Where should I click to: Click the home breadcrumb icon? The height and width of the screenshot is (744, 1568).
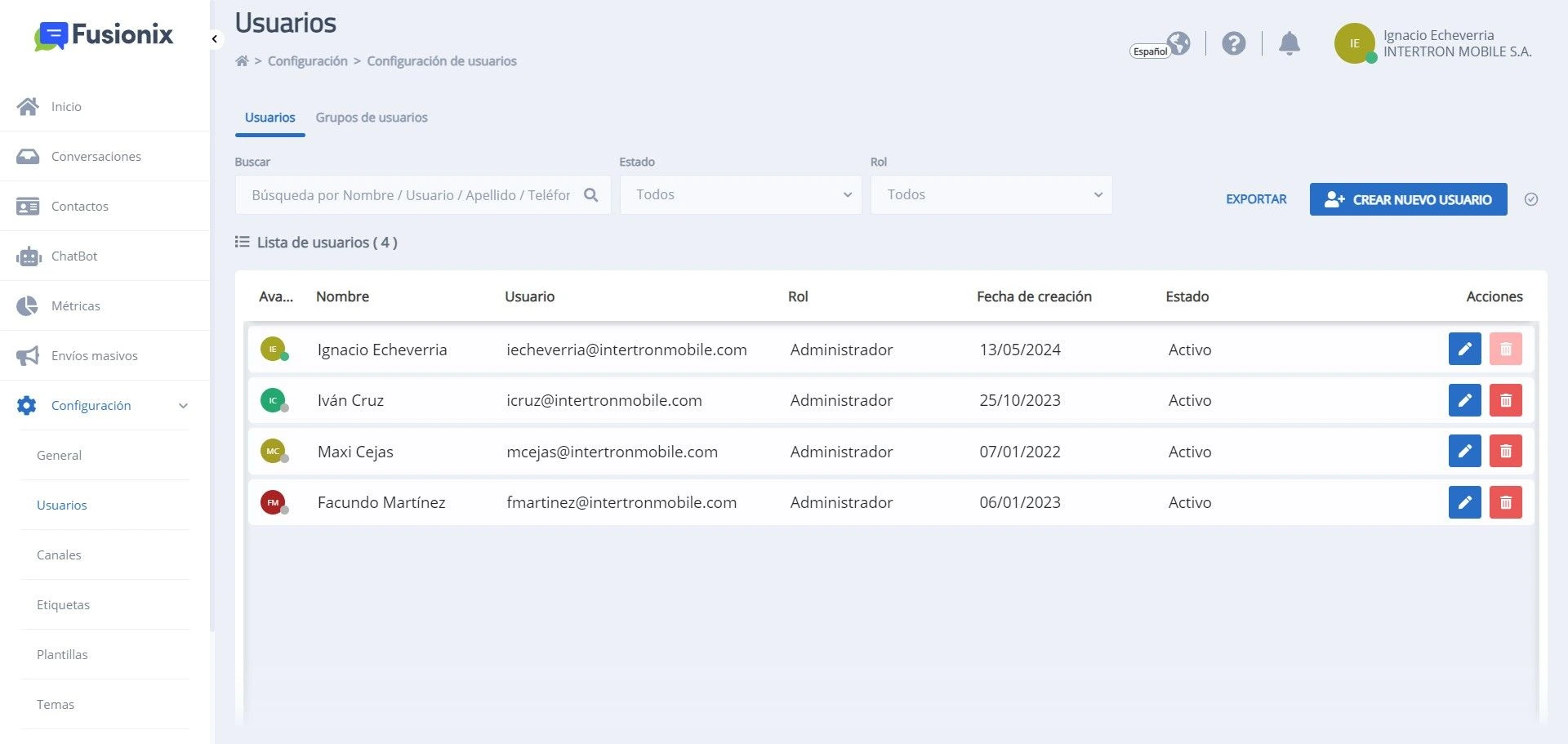coord(242,60)
